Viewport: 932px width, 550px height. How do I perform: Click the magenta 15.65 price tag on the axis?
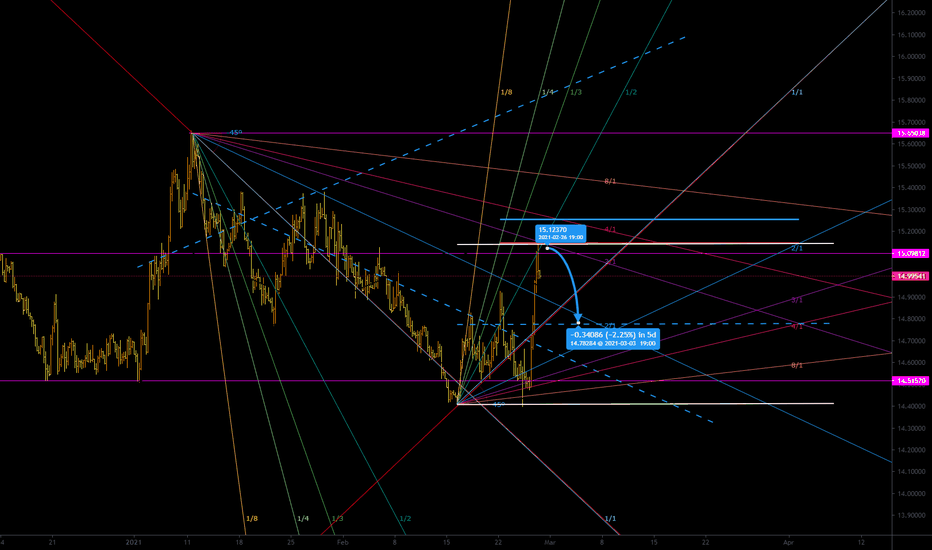[911, 133]
